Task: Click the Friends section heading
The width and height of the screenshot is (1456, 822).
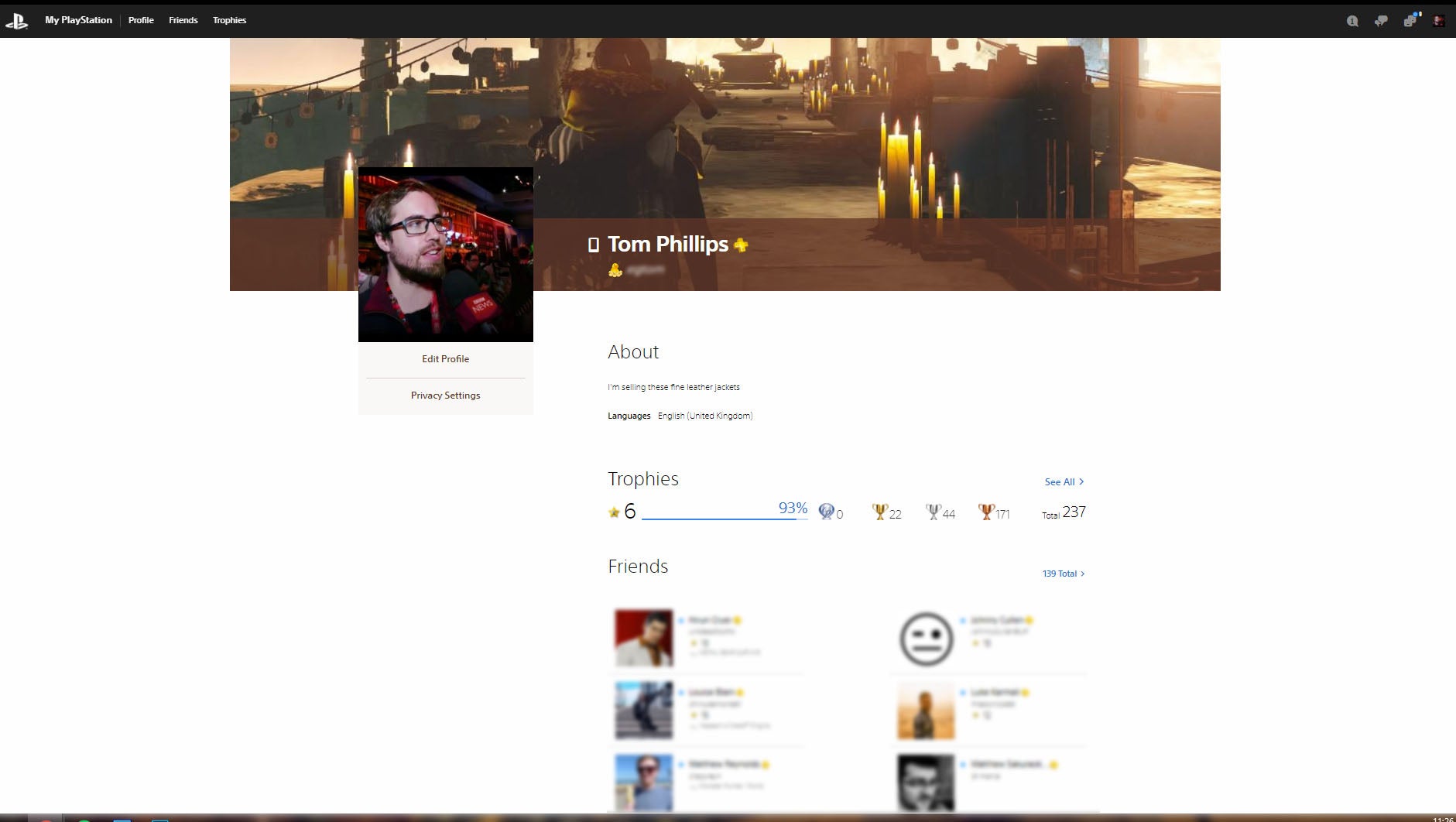Action: pyautogui.click(x=638, y=567)
